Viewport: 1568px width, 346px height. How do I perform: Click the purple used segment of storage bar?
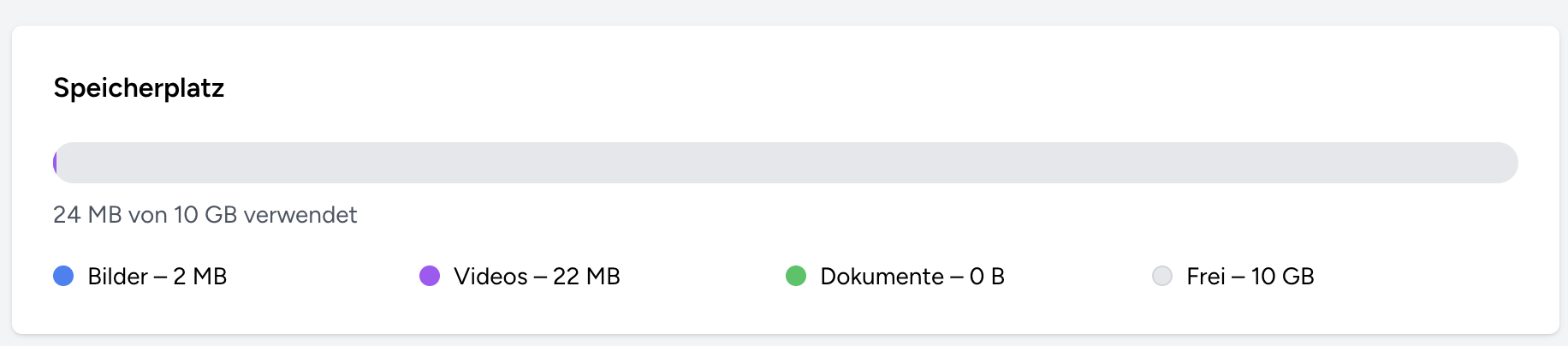click(x=56, y=163)
